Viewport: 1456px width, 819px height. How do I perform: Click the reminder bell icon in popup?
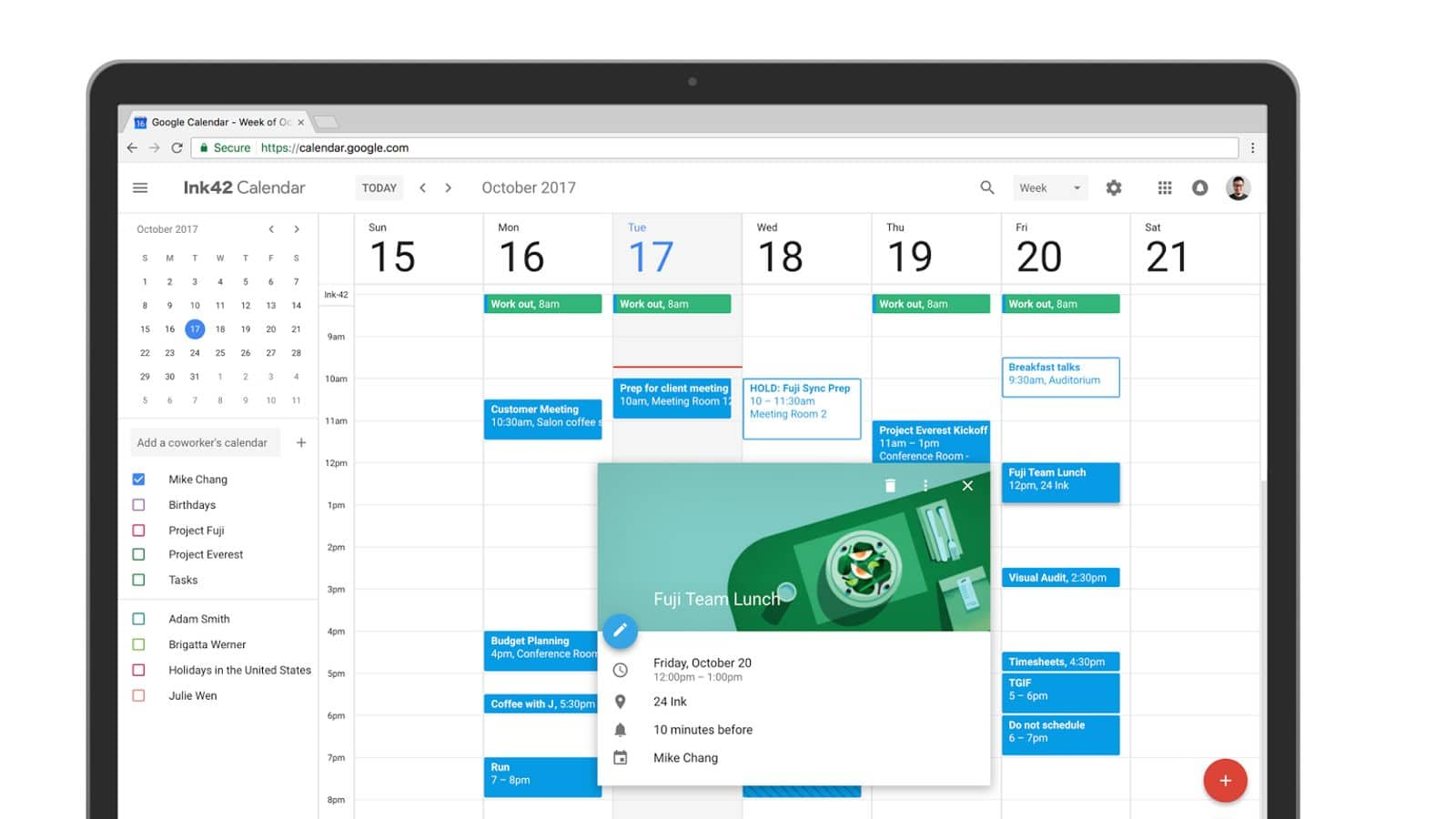coord(620,730)
